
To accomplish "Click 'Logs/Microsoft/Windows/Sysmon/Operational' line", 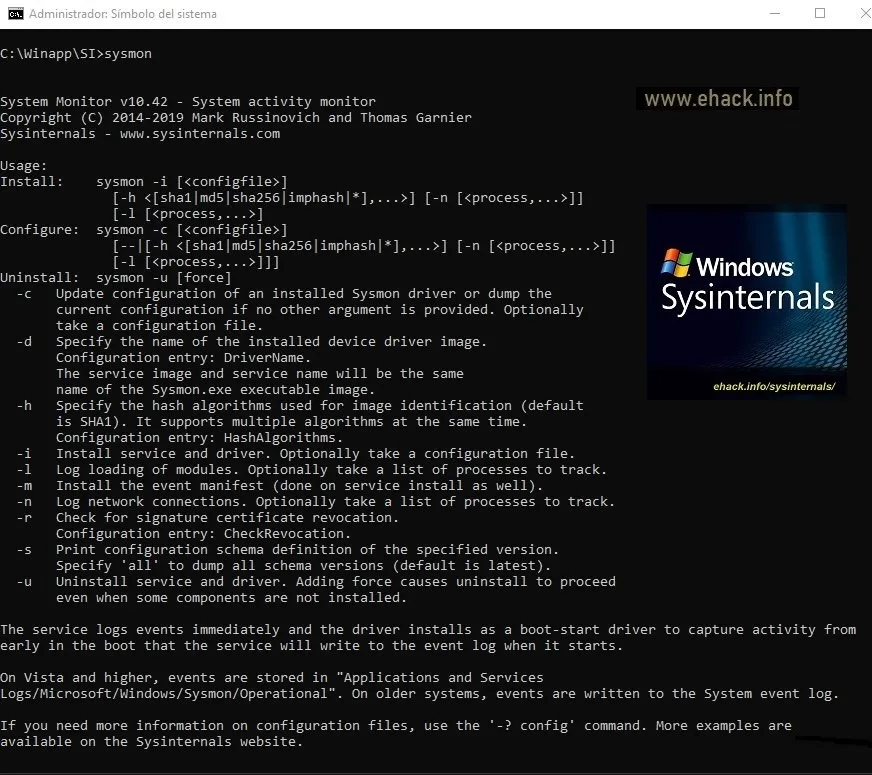I will [x=420, y=694].
